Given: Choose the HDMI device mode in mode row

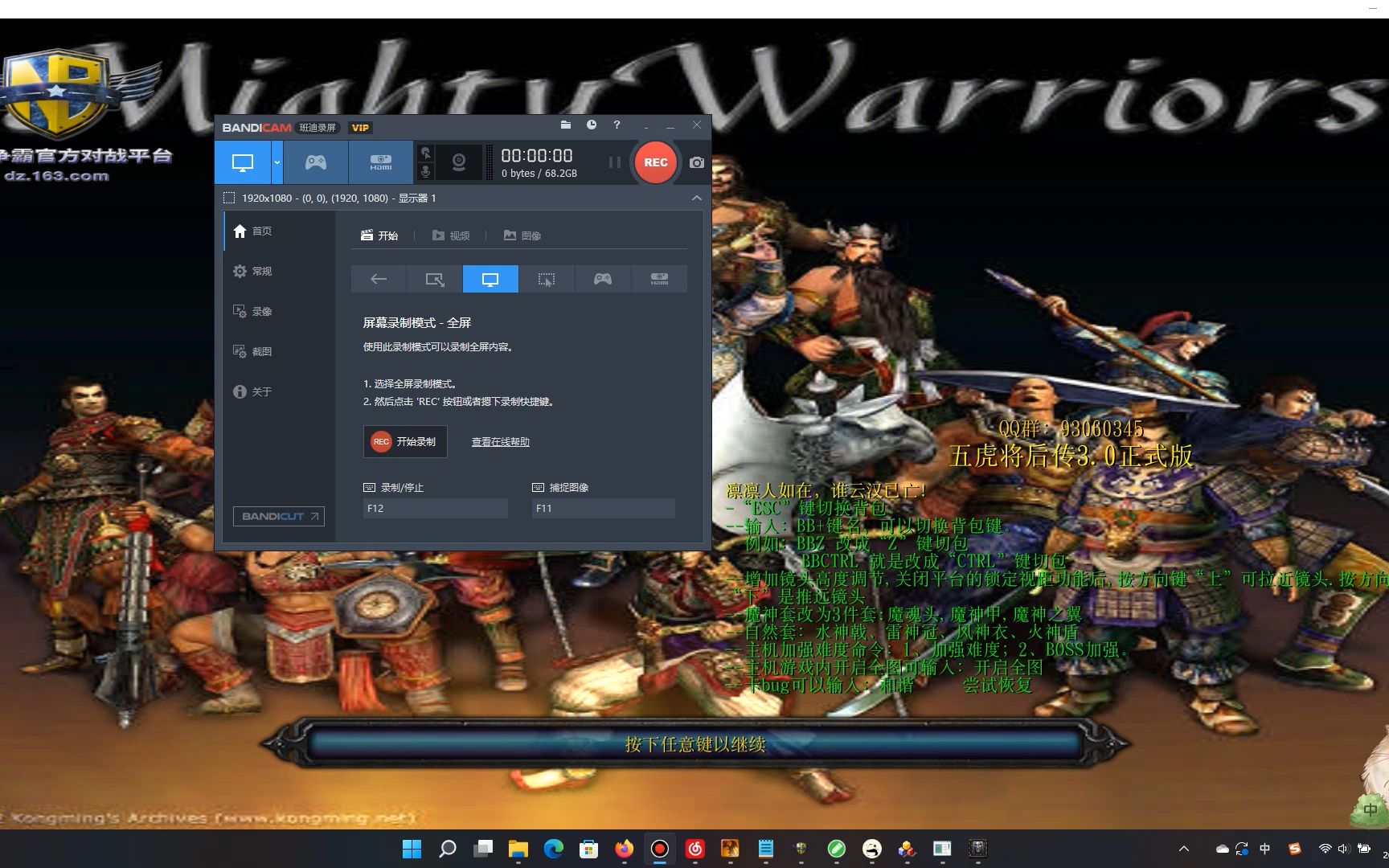Looking at the screenshot, I should point(659,279).
